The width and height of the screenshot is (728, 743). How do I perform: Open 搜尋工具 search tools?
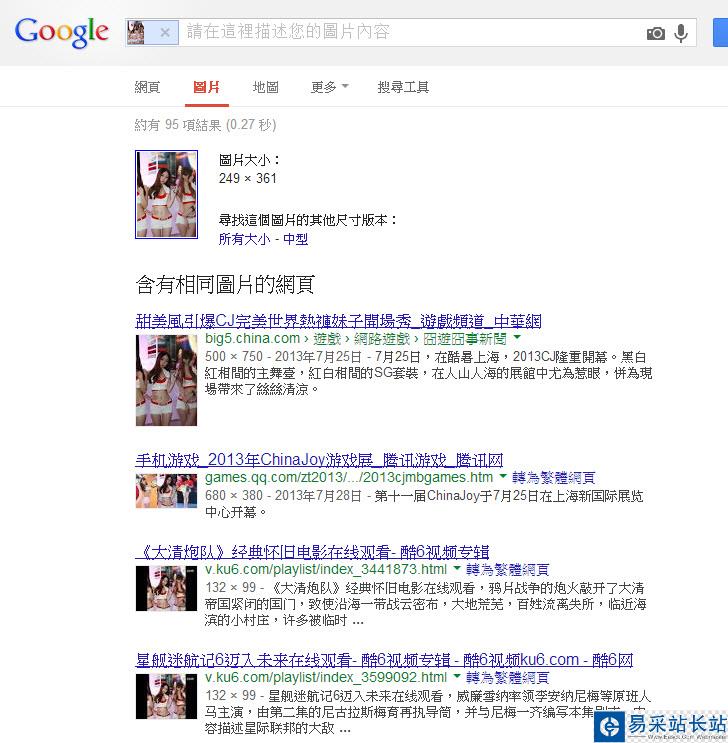403,87
